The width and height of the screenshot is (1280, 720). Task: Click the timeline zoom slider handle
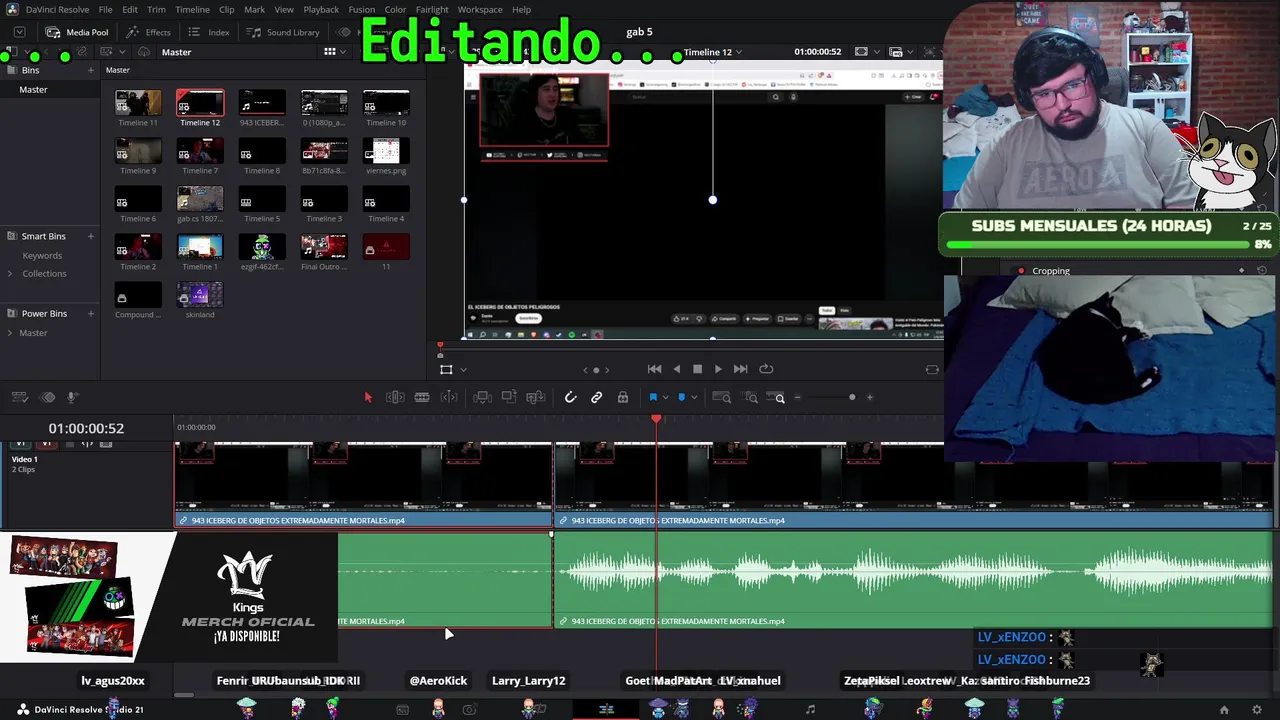pos(852,398)
